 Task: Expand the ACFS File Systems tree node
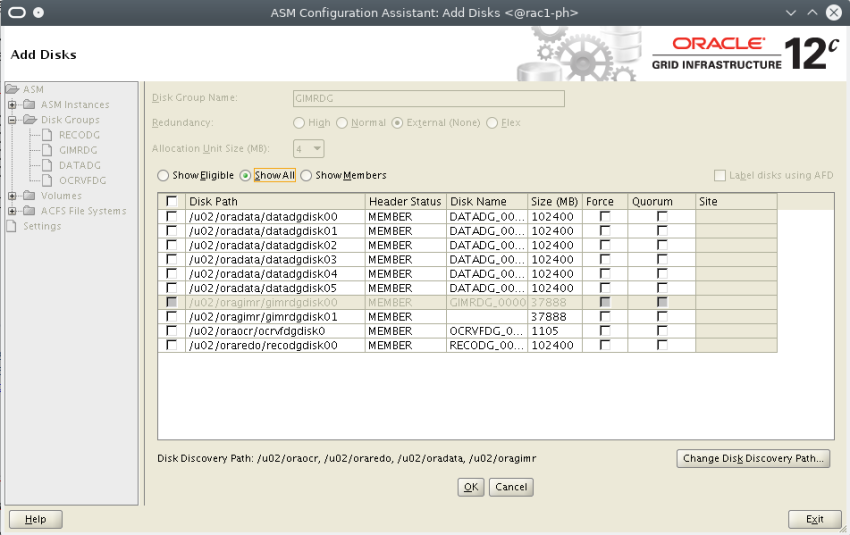click(12, 210)
